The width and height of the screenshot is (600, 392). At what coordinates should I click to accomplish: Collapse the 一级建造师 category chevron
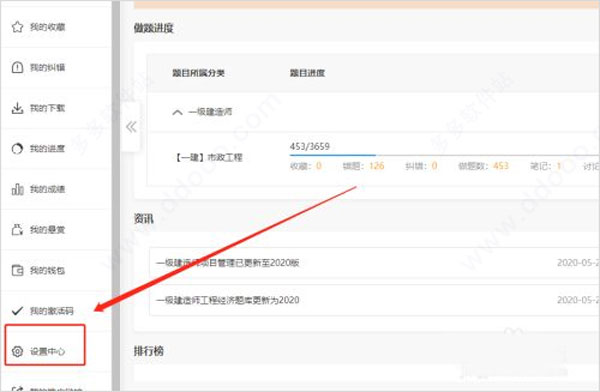pyautogui.click(x=177, y=113)
